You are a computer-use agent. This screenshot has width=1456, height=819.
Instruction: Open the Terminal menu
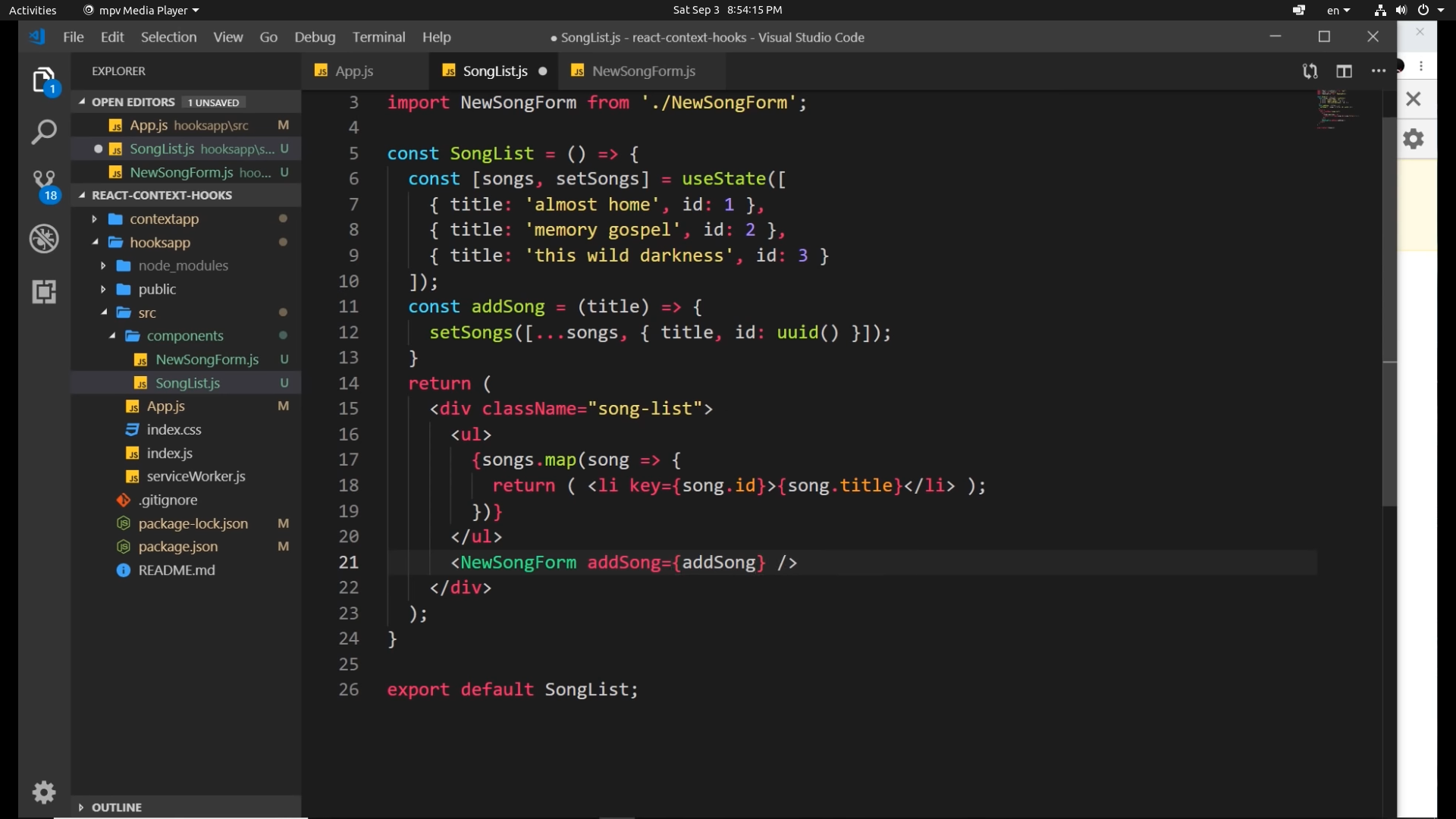point(378,37)
